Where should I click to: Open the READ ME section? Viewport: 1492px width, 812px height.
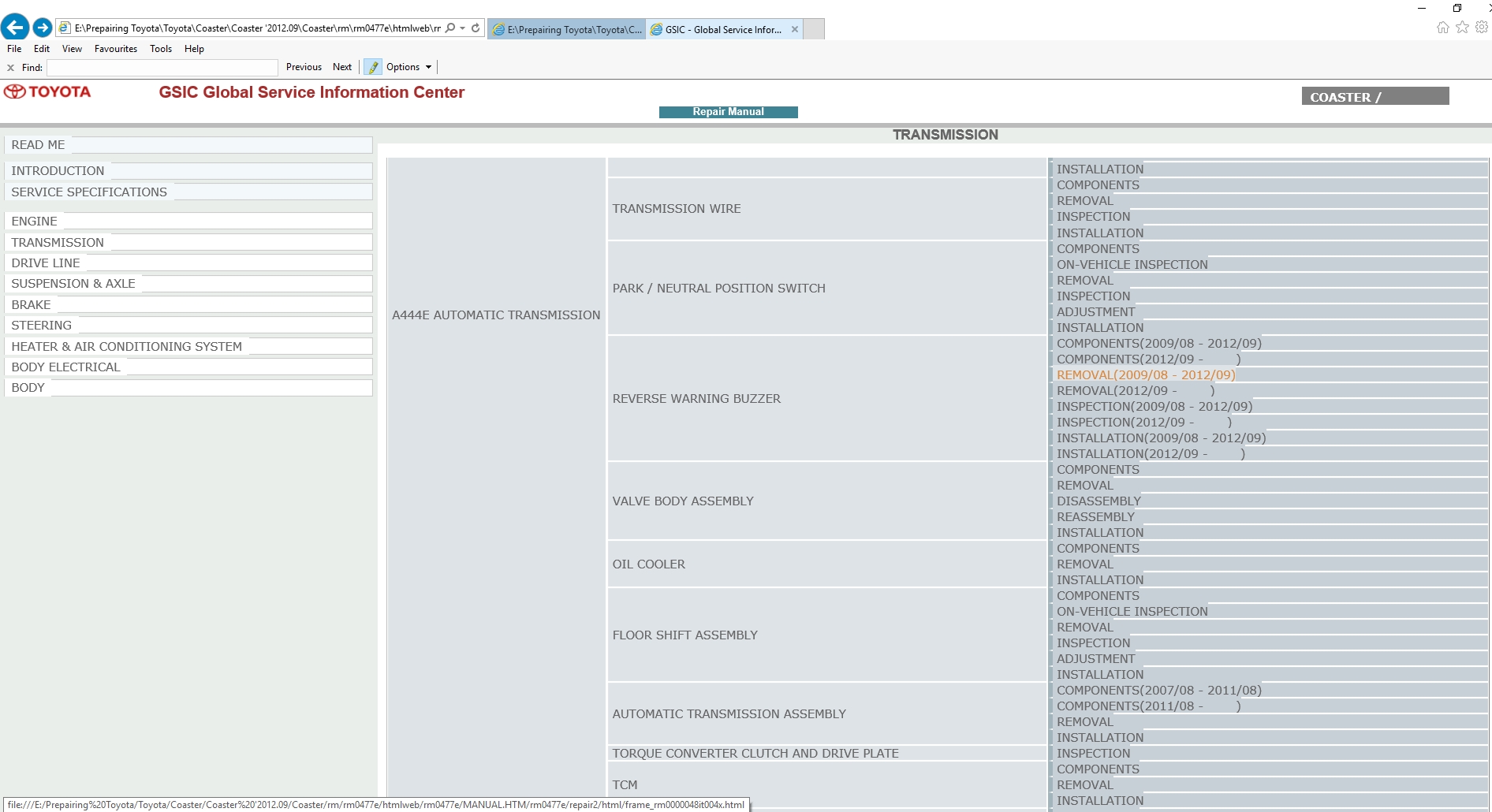click(188, 145)
